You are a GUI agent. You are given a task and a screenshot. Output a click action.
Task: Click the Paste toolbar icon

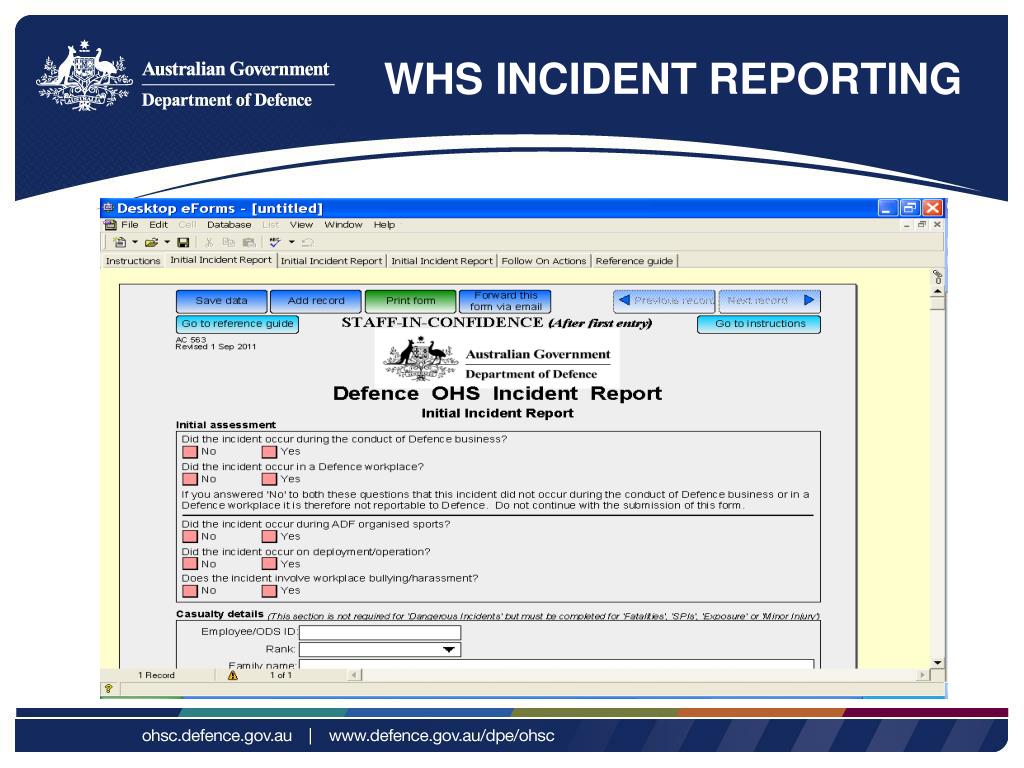[x=249, y=242]
